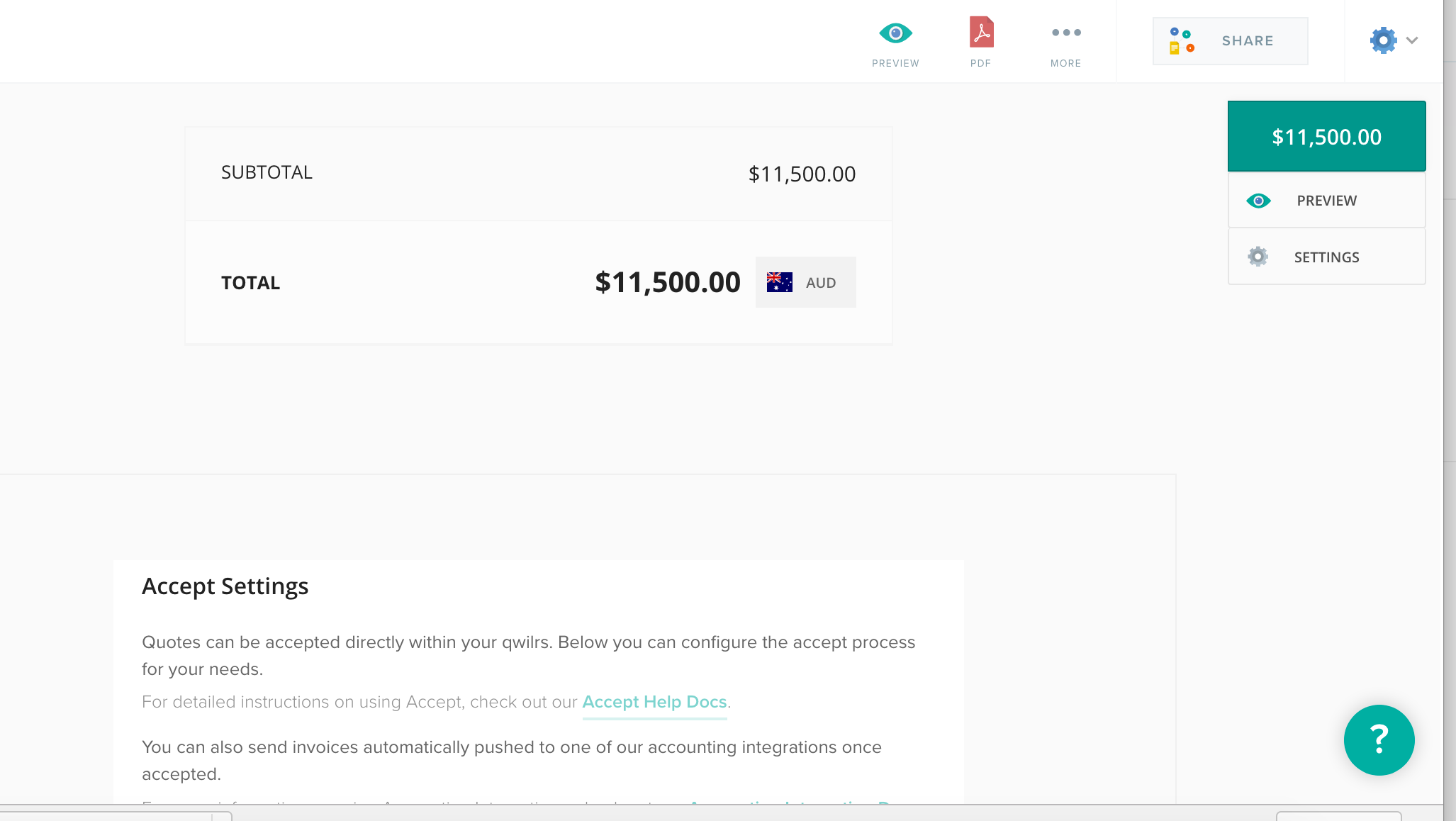This screenshot has height=821, width=1456.
Task: Click the gray gear icon beside SETTINGS
Action: [1258, 257]
